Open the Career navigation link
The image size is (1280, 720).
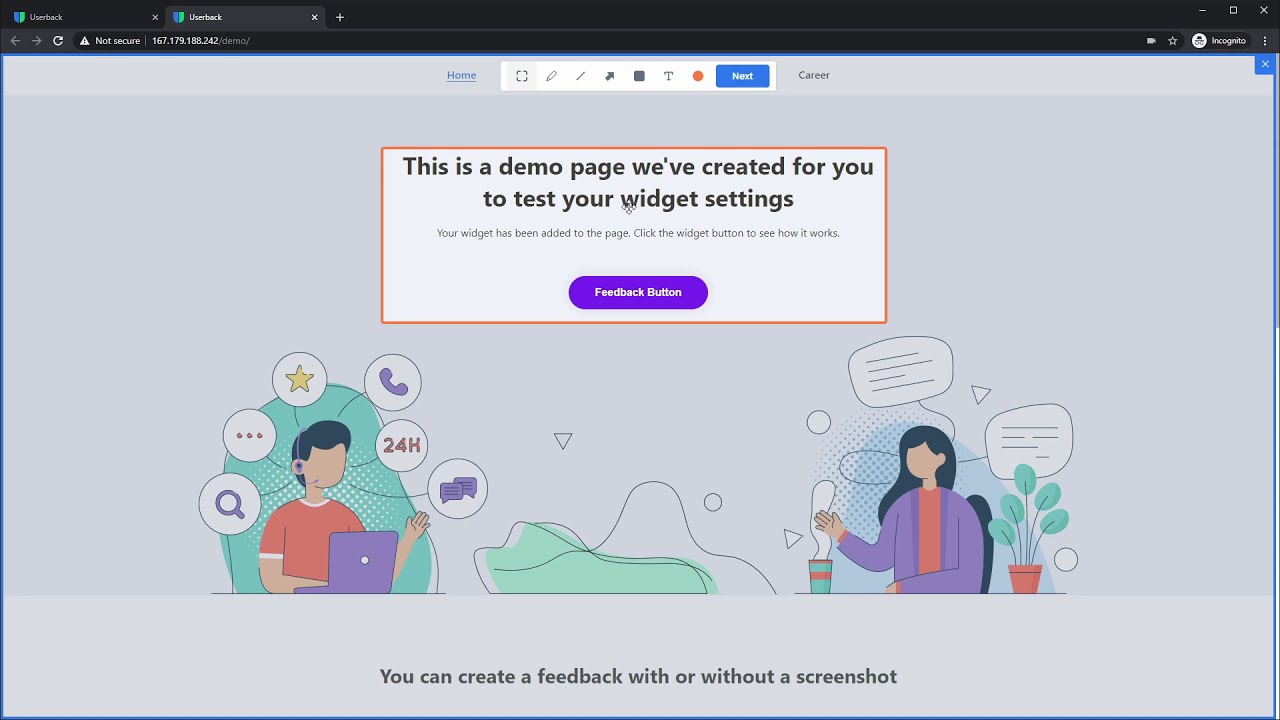[814, 75]
